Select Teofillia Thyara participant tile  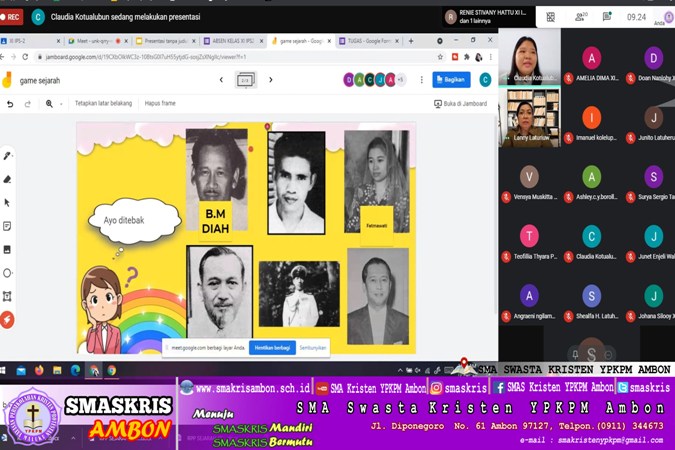coord(530,242)
